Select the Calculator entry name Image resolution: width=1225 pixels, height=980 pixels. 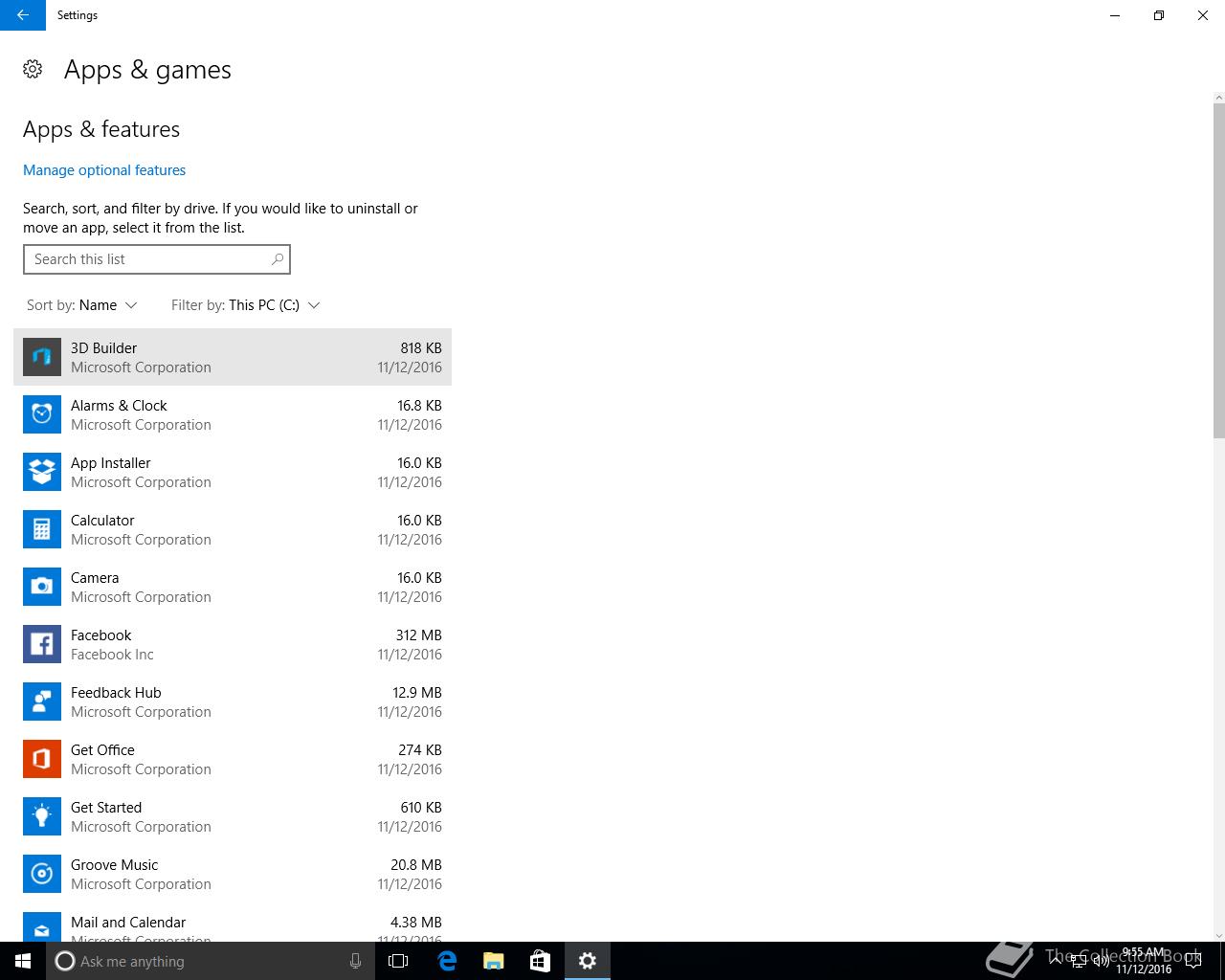coord(102,521)
